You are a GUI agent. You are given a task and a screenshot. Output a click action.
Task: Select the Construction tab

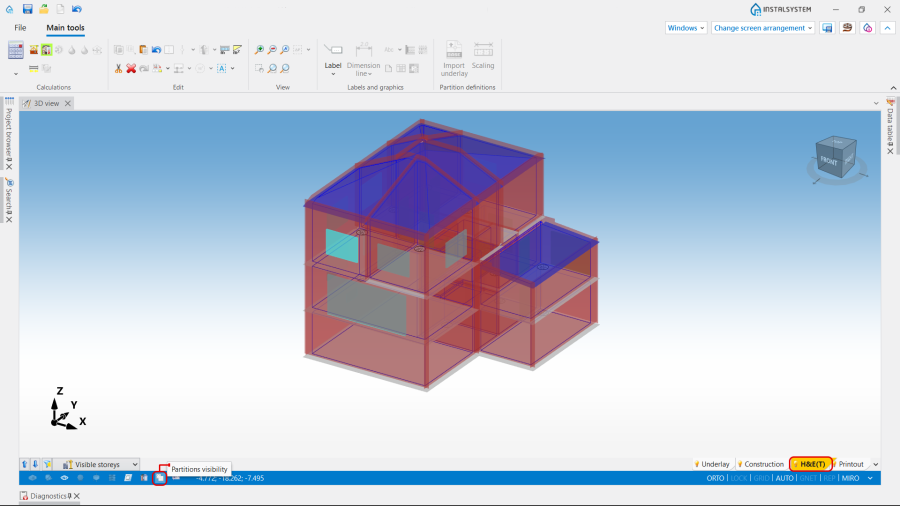762,464
